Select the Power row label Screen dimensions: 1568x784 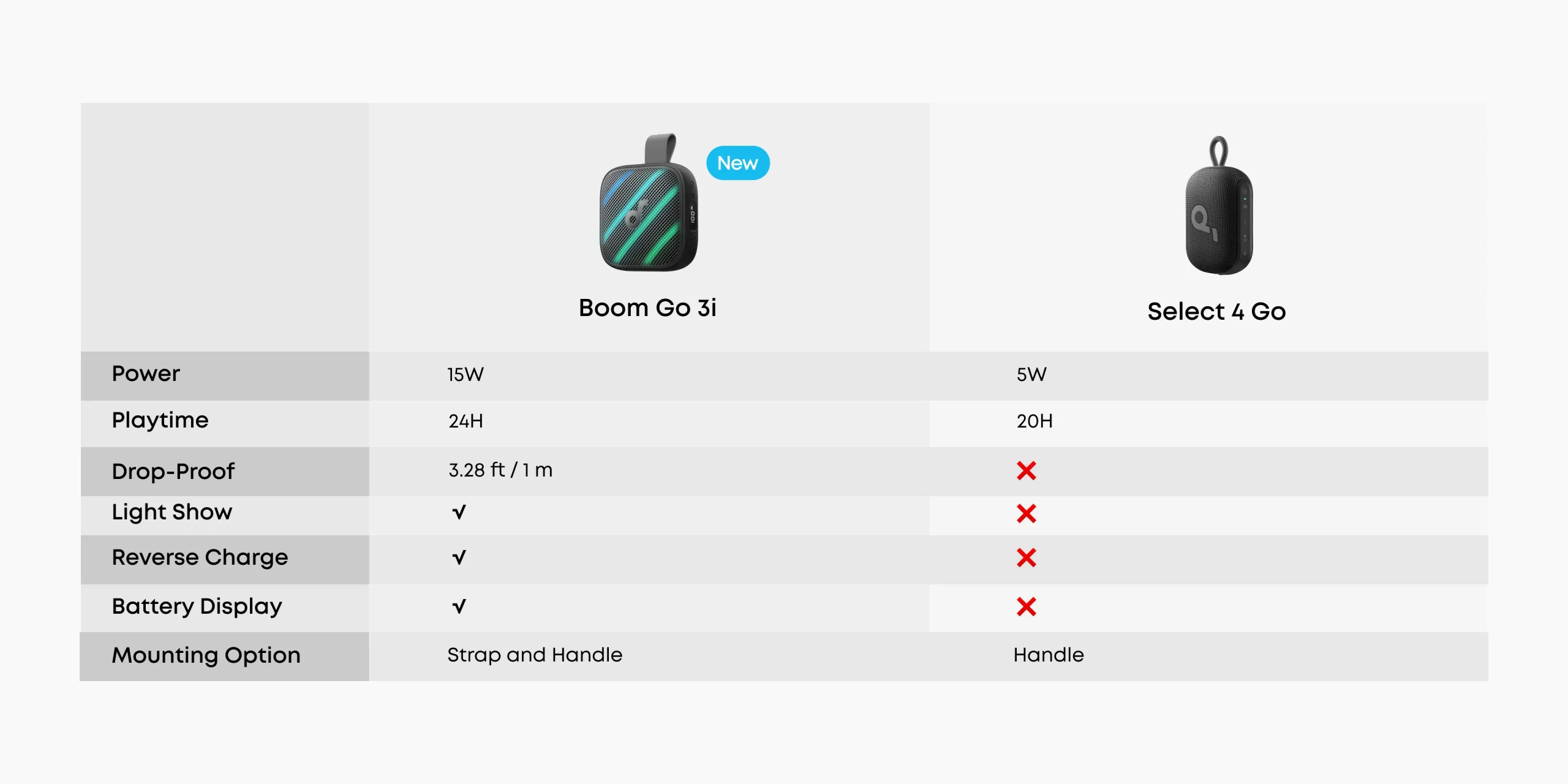tap(146, 374)
